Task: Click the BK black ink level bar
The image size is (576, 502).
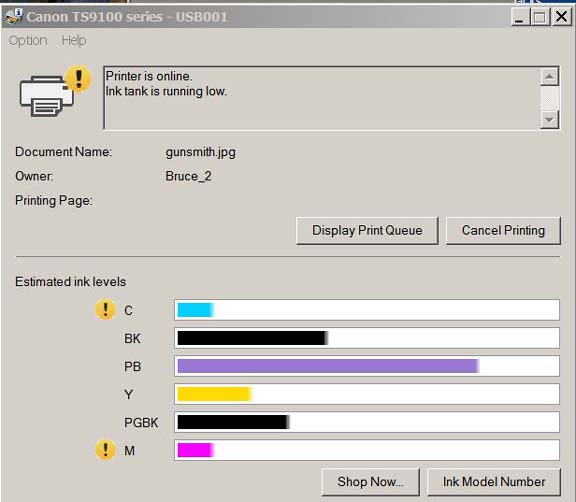Action: tap(367, 338)
